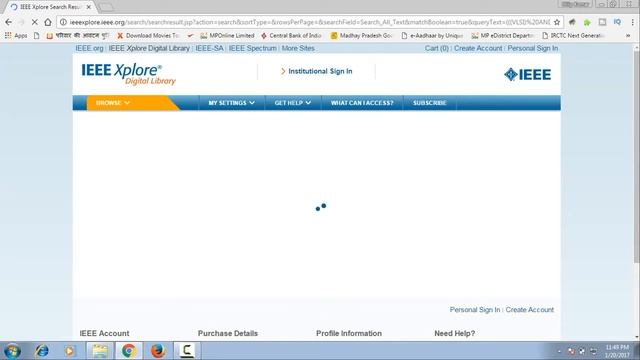Click the IEEE Xplore Digital Library logo
640x360 pixels.
coord(129,74)
